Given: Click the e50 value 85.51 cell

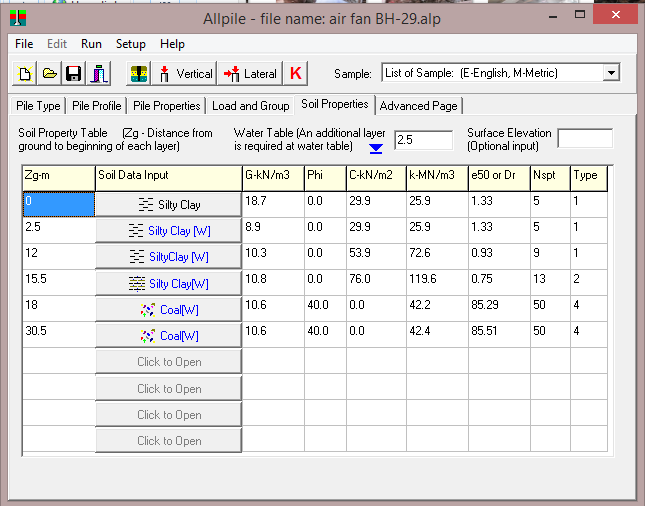Looking at the screenshot, I should [499, 335].
